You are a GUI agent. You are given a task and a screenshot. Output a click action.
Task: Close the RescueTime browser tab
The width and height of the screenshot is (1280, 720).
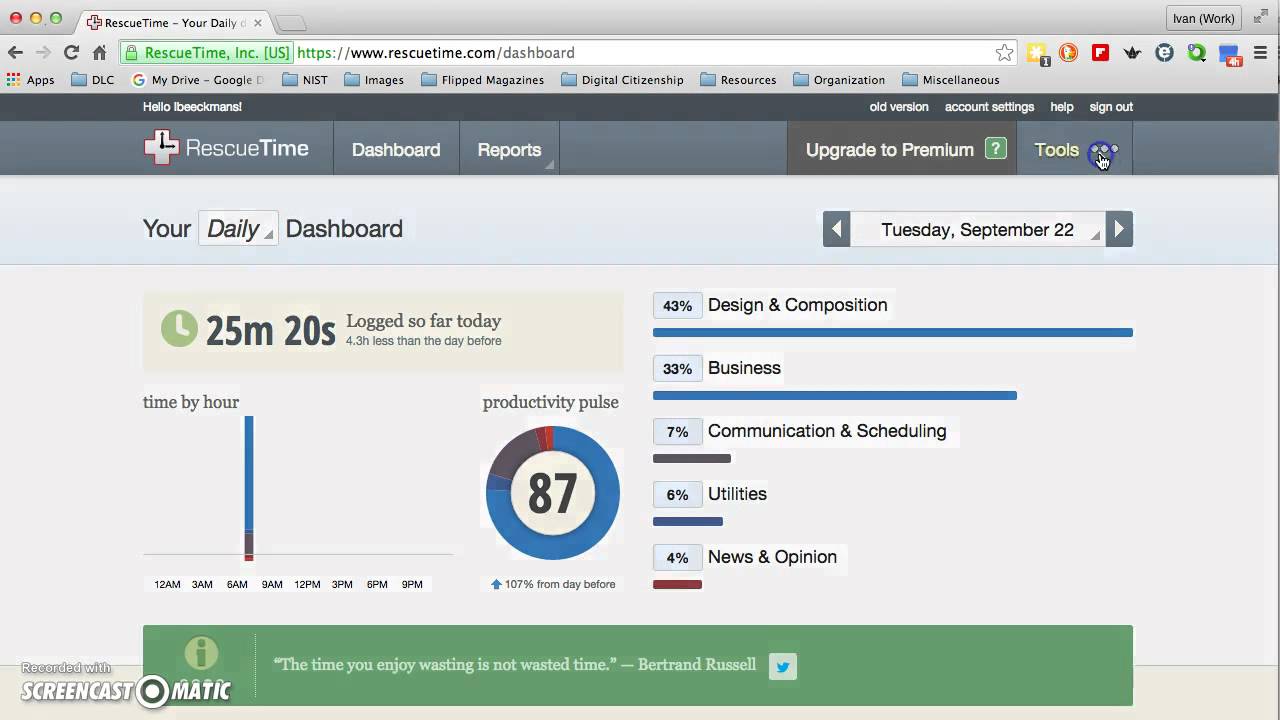[x=257, y=22]
